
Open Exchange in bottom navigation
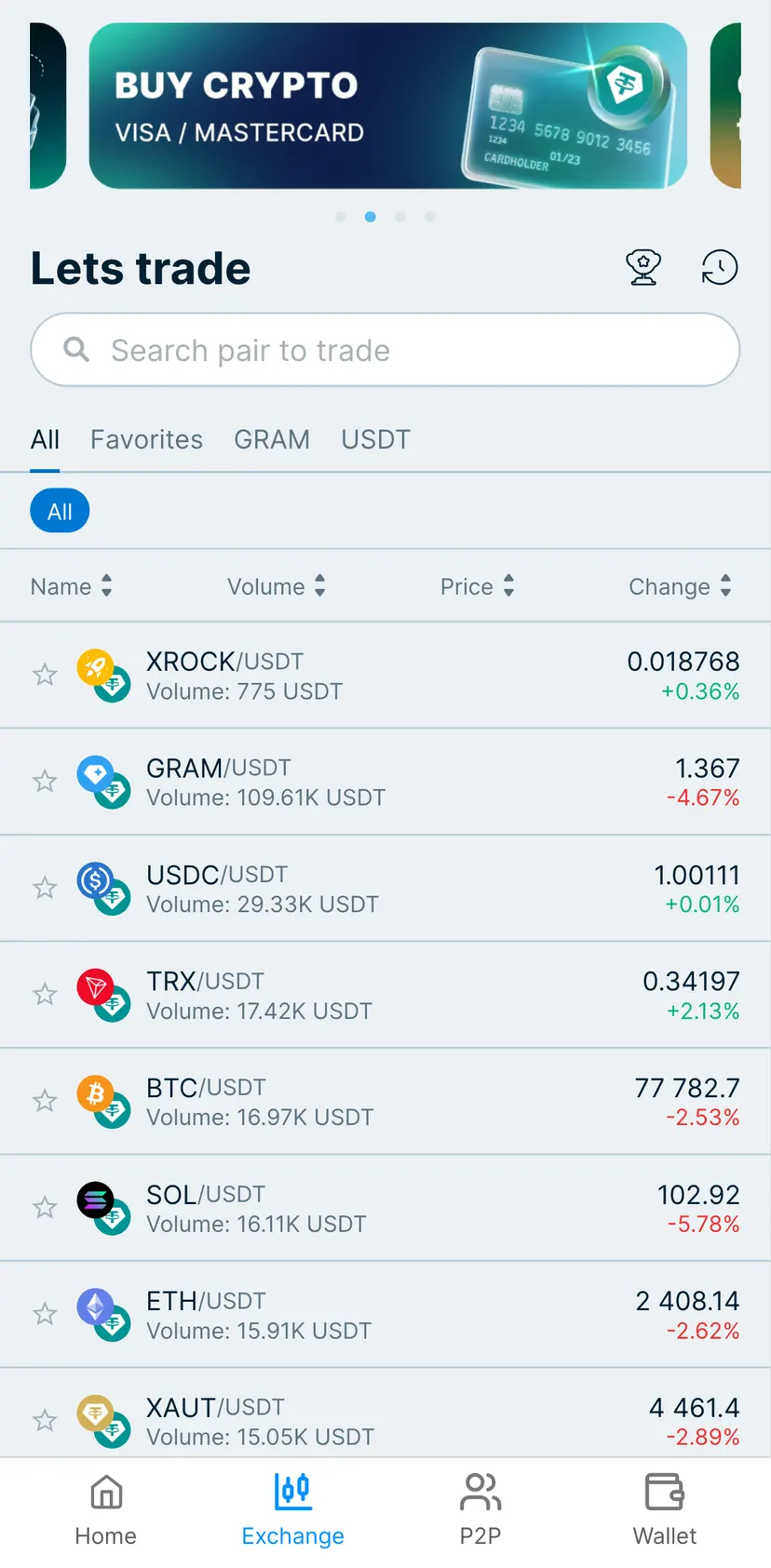292,1510
